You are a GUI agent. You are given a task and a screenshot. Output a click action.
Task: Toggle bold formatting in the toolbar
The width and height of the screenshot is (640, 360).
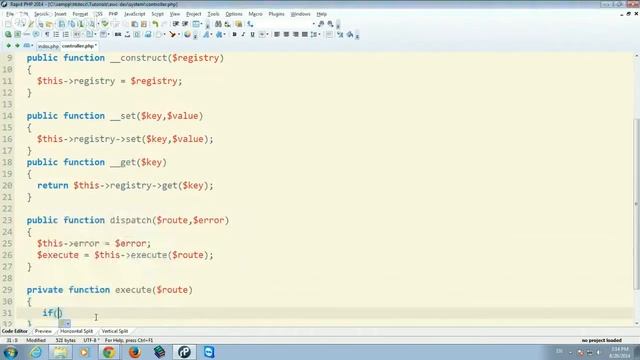[234, 35]
